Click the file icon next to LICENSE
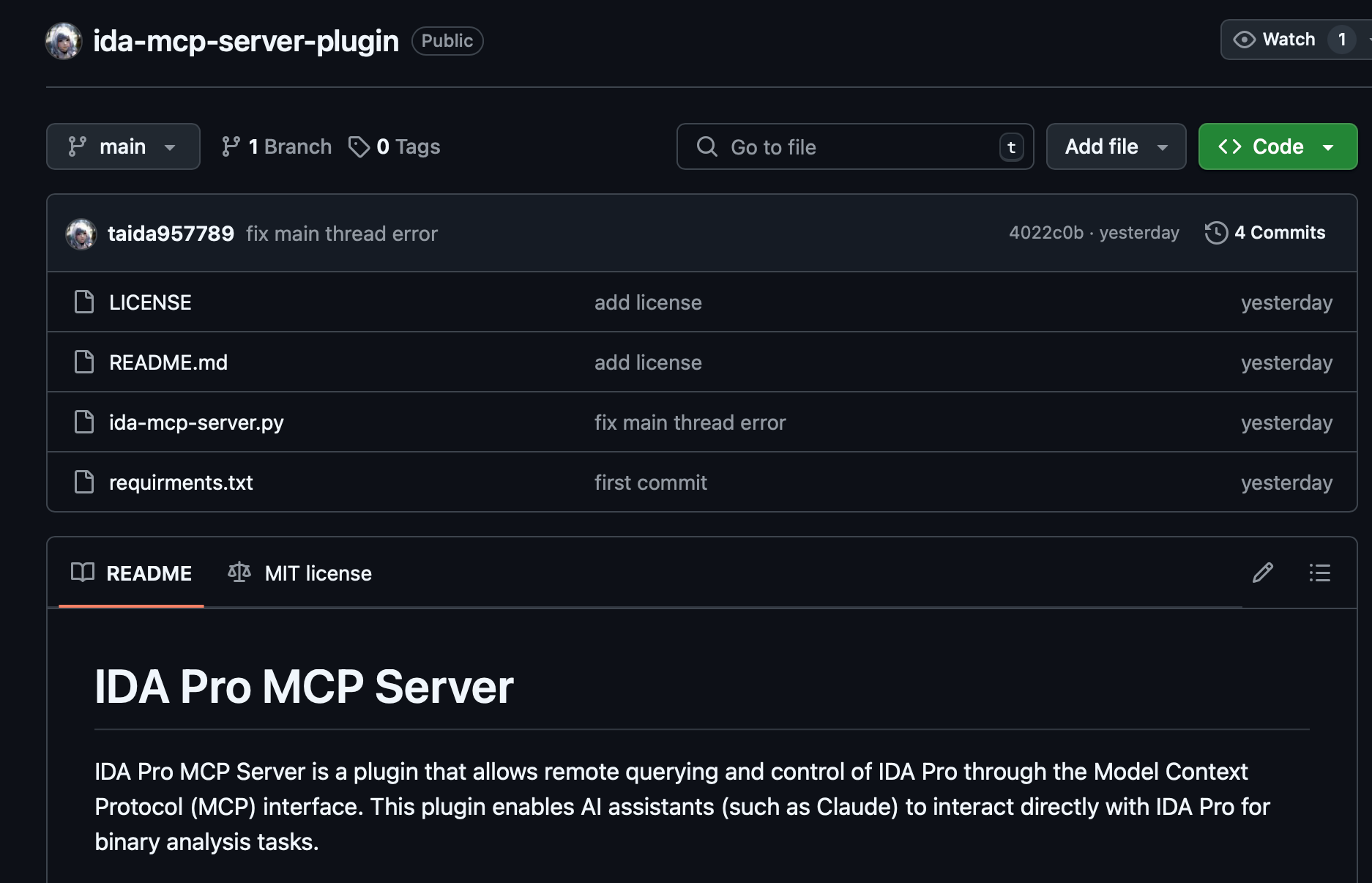 84,302
